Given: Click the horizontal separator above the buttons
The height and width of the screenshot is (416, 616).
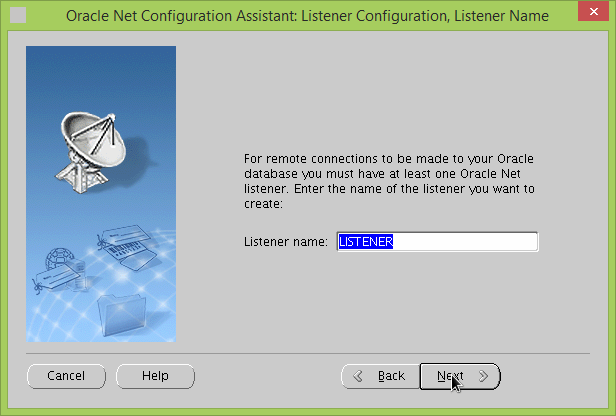Looking at the screenshot, I should pos(307,353).
